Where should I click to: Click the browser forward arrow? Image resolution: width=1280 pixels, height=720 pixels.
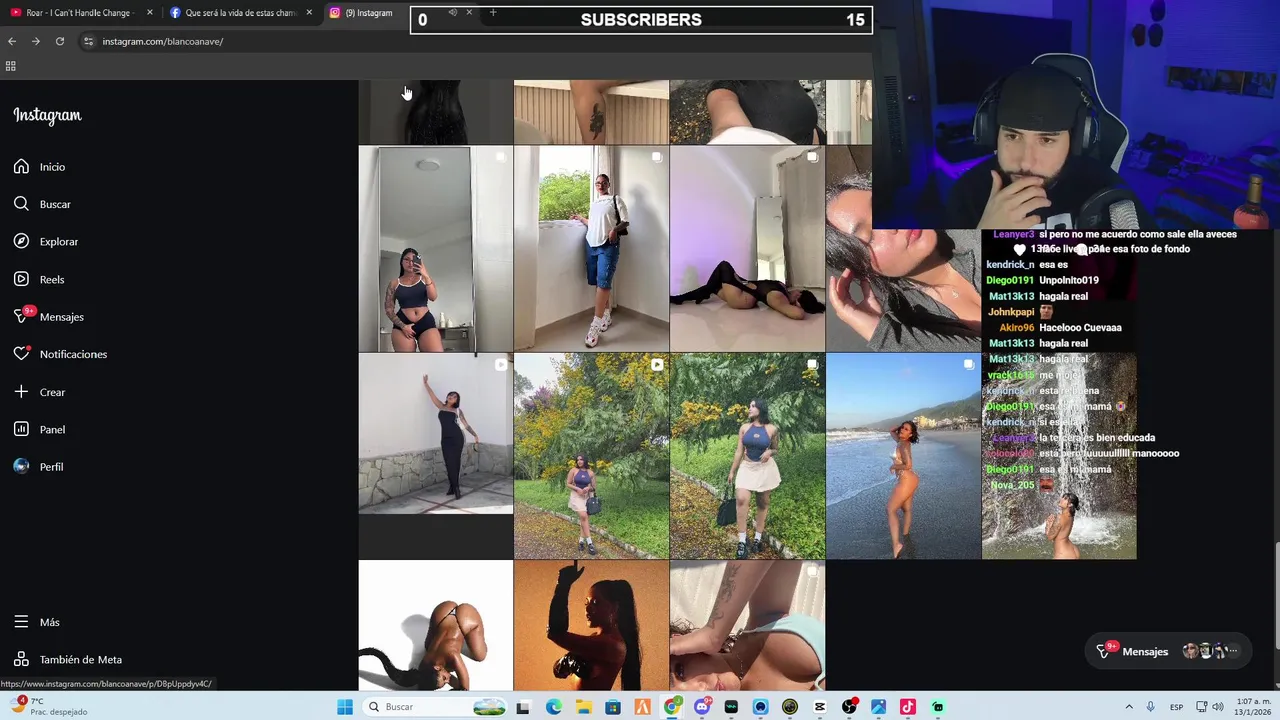coord(36,41)
